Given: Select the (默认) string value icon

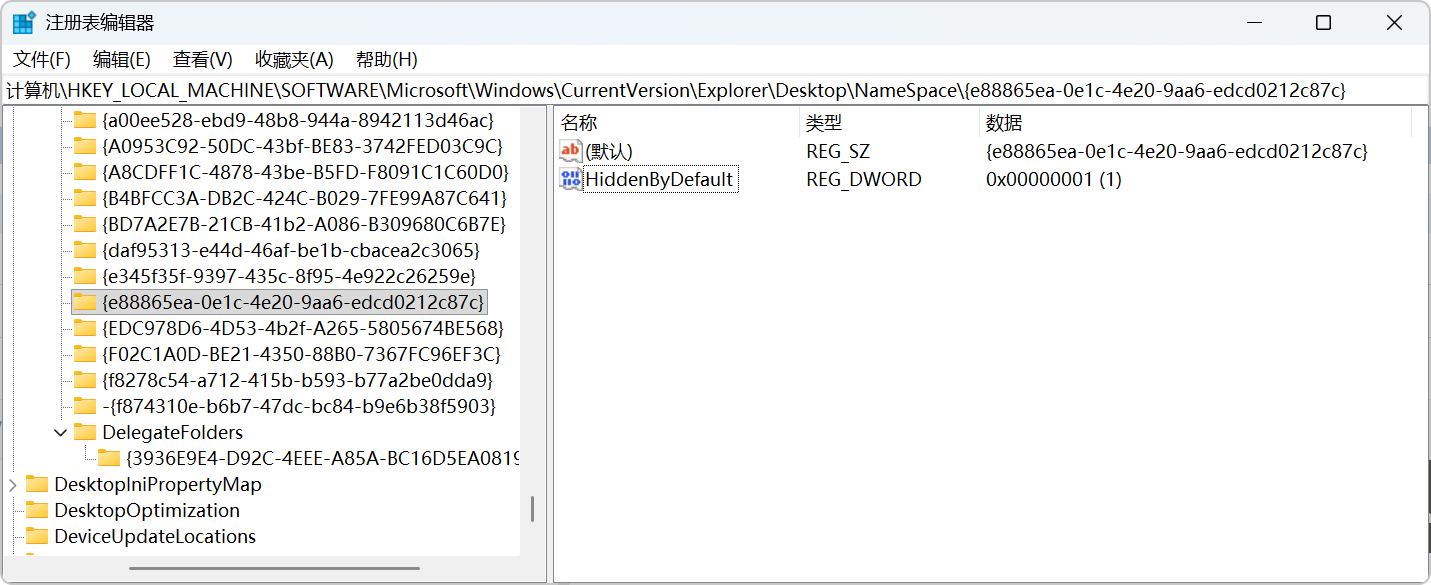Looking at the screenshot, I should (x=570, y=151).
